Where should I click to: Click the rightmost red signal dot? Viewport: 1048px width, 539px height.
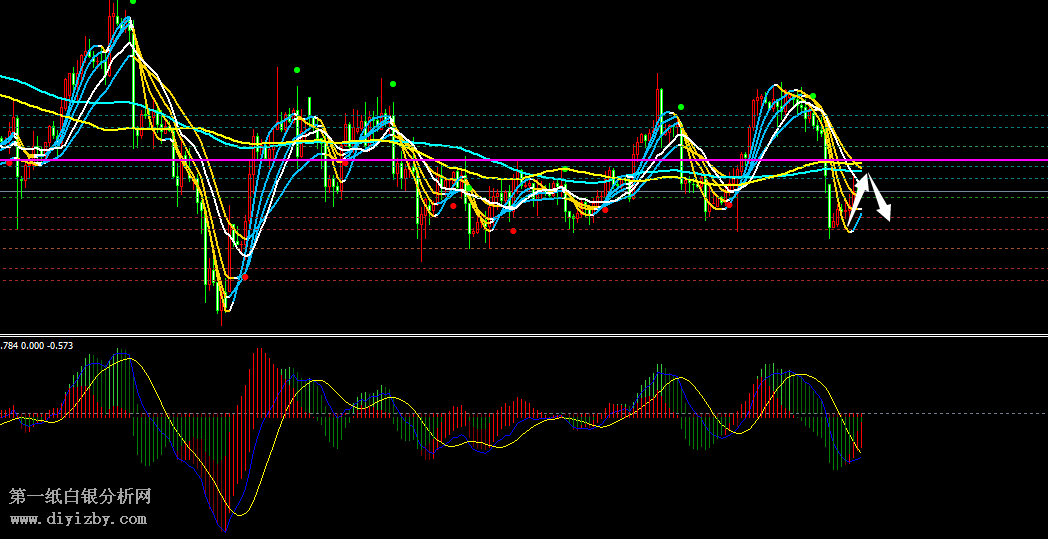[x=728, y=203]
